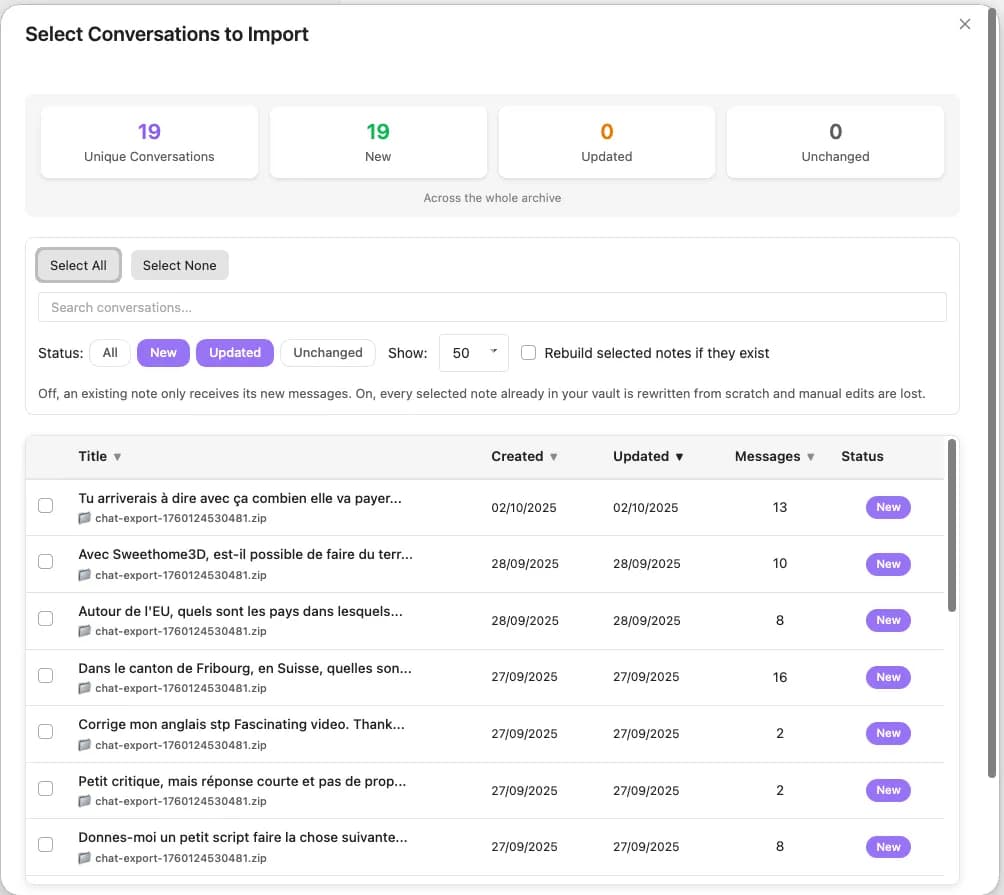Click the Unchanged 0 summary card
Viewport: 1004px width, 895px height.
click(835, 142)
